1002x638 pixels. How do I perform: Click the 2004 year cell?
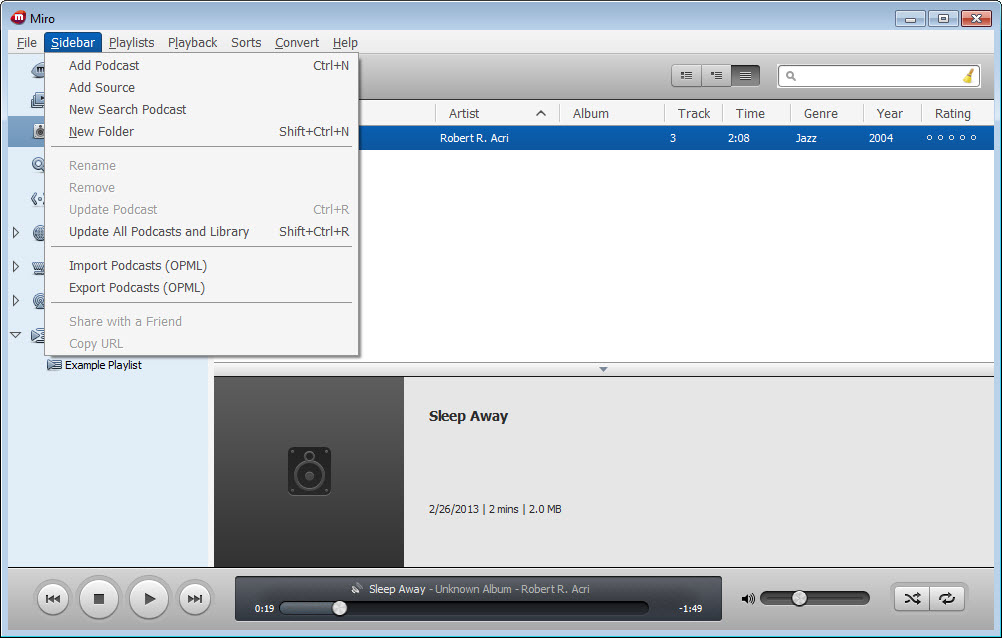[x=881, y=138]
